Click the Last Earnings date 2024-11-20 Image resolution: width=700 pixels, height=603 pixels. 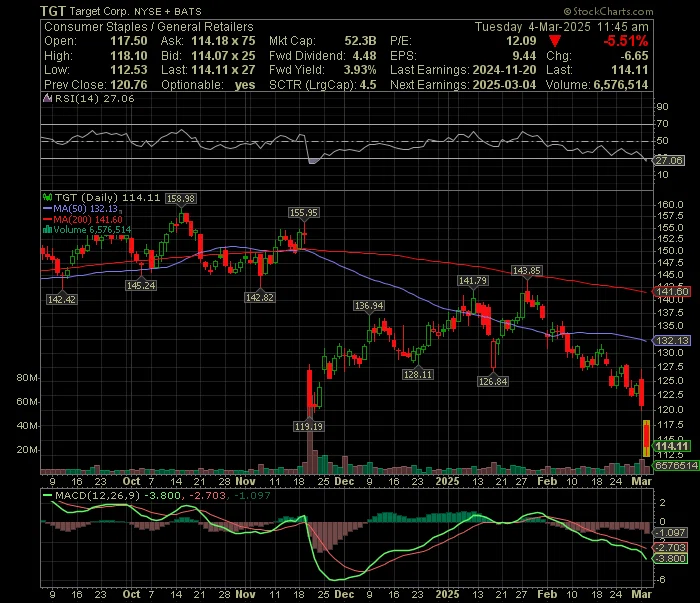(x=504, y=70)
